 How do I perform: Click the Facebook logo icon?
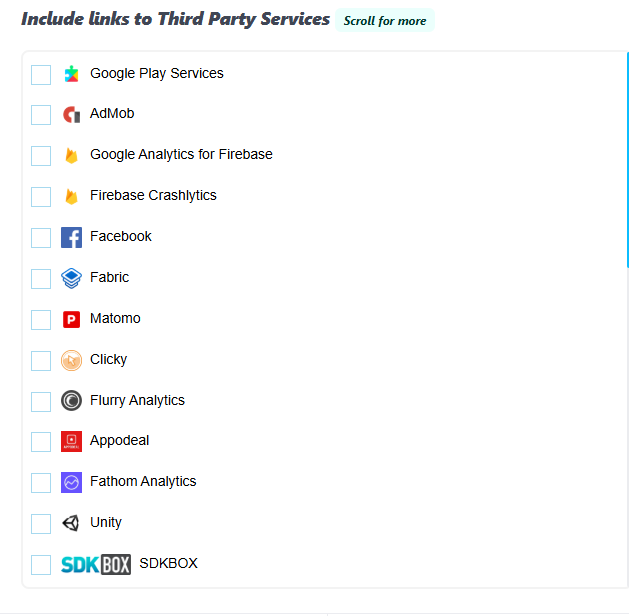(71, 237)
